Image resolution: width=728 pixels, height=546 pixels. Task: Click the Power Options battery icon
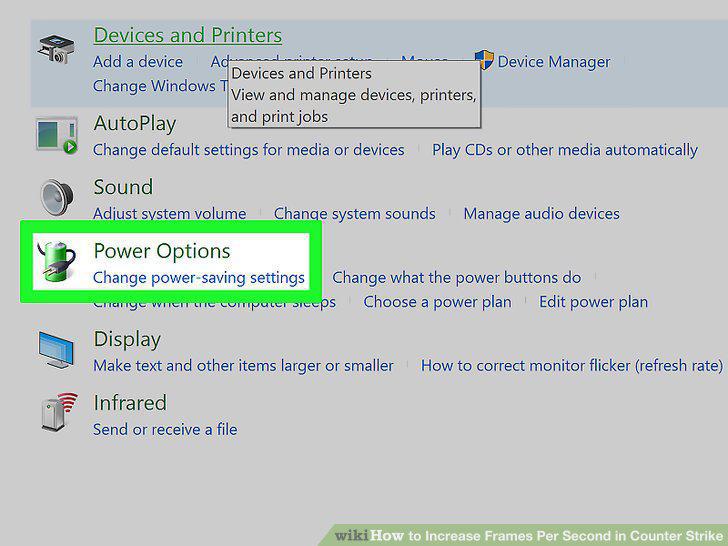click(57, 261)
